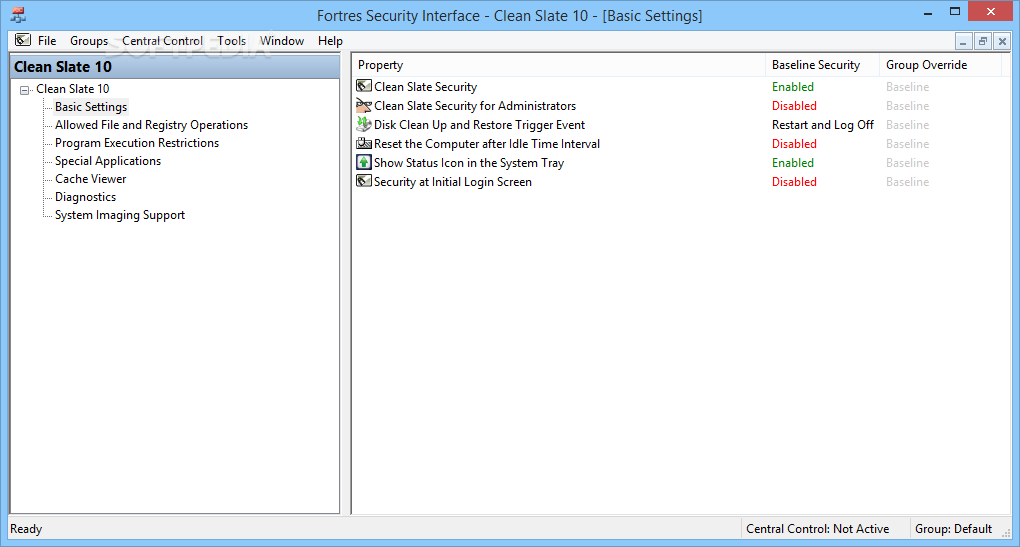Click Baseline override for Clean Slate Security row
The width and height of the screenshot is (1020, 547).
(x=907, y=87)
